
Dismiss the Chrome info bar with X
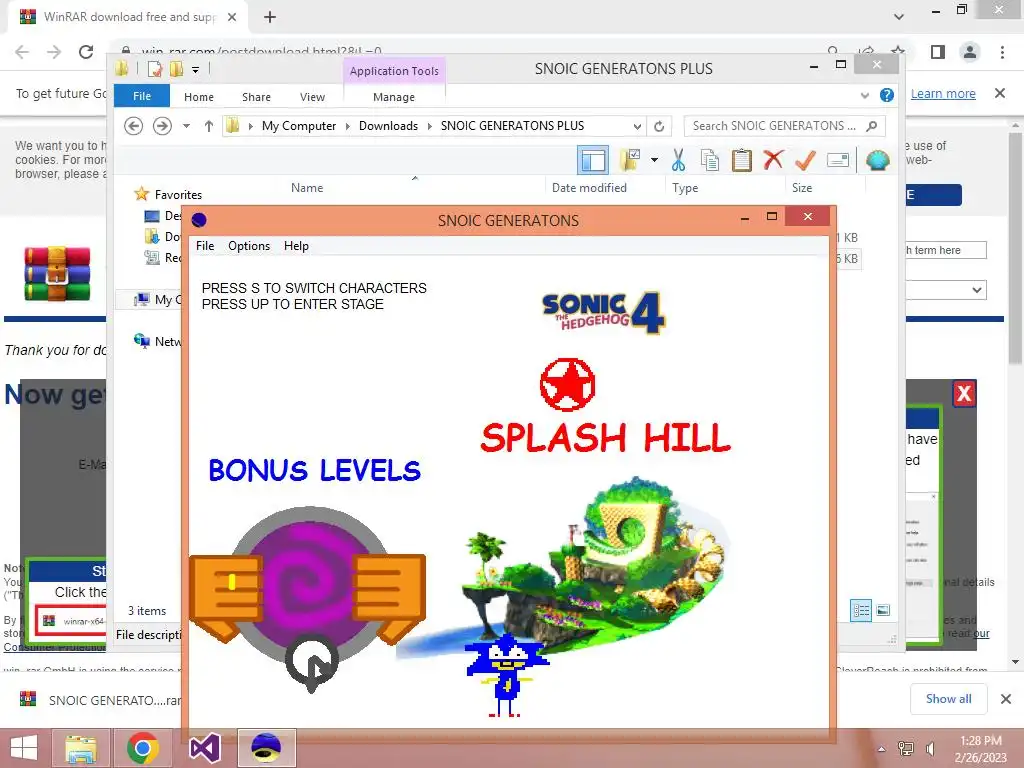tap(1000, 93)
